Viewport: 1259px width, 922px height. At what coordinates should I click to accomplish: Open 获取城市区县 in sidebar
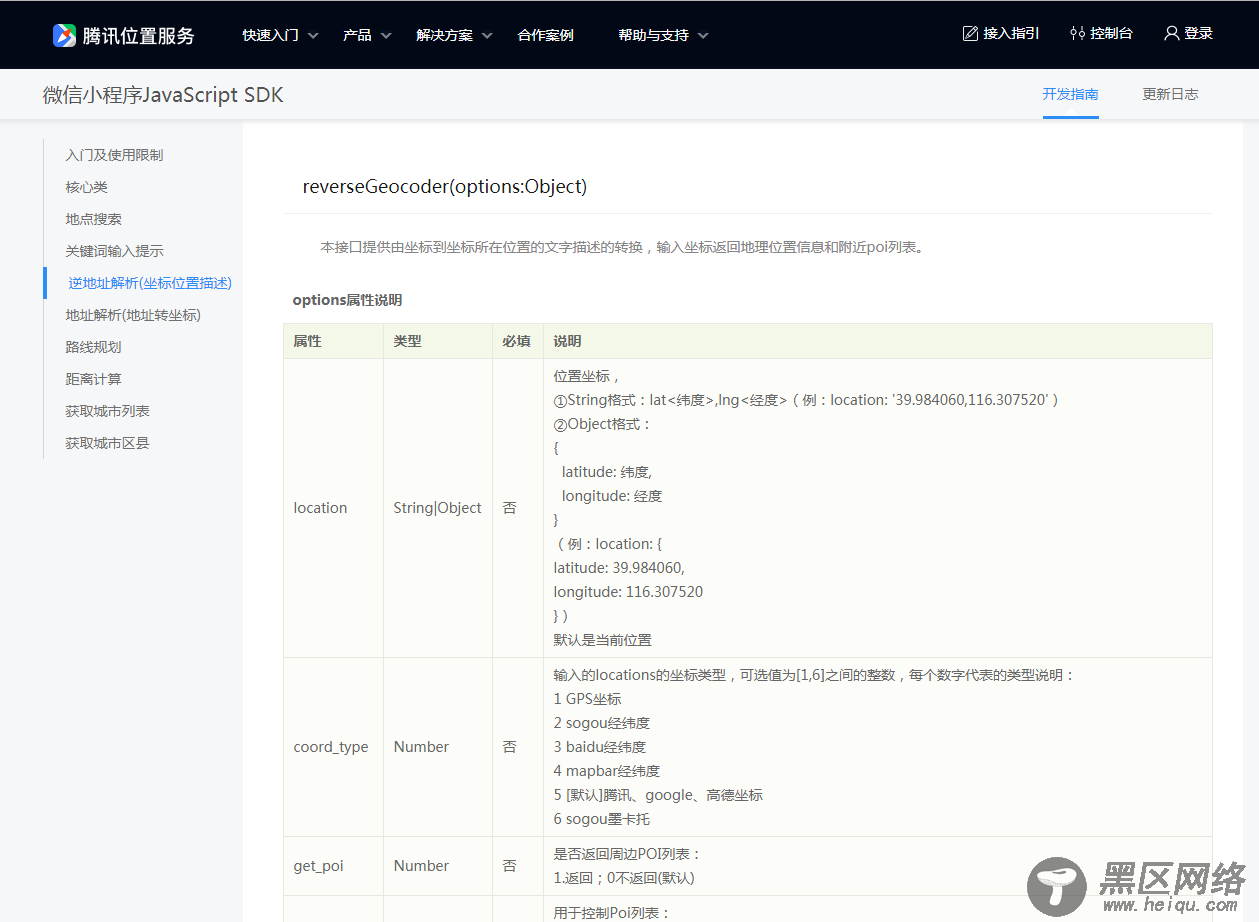(x=108, y=443)
